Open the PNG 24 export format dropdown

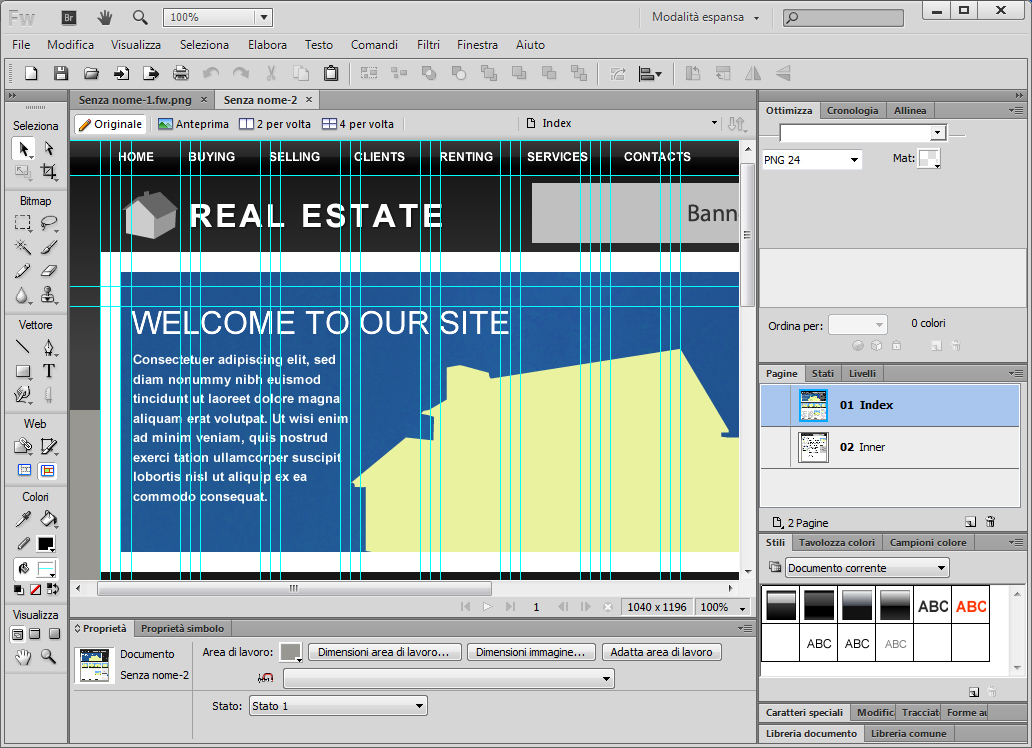pos(811,160)
